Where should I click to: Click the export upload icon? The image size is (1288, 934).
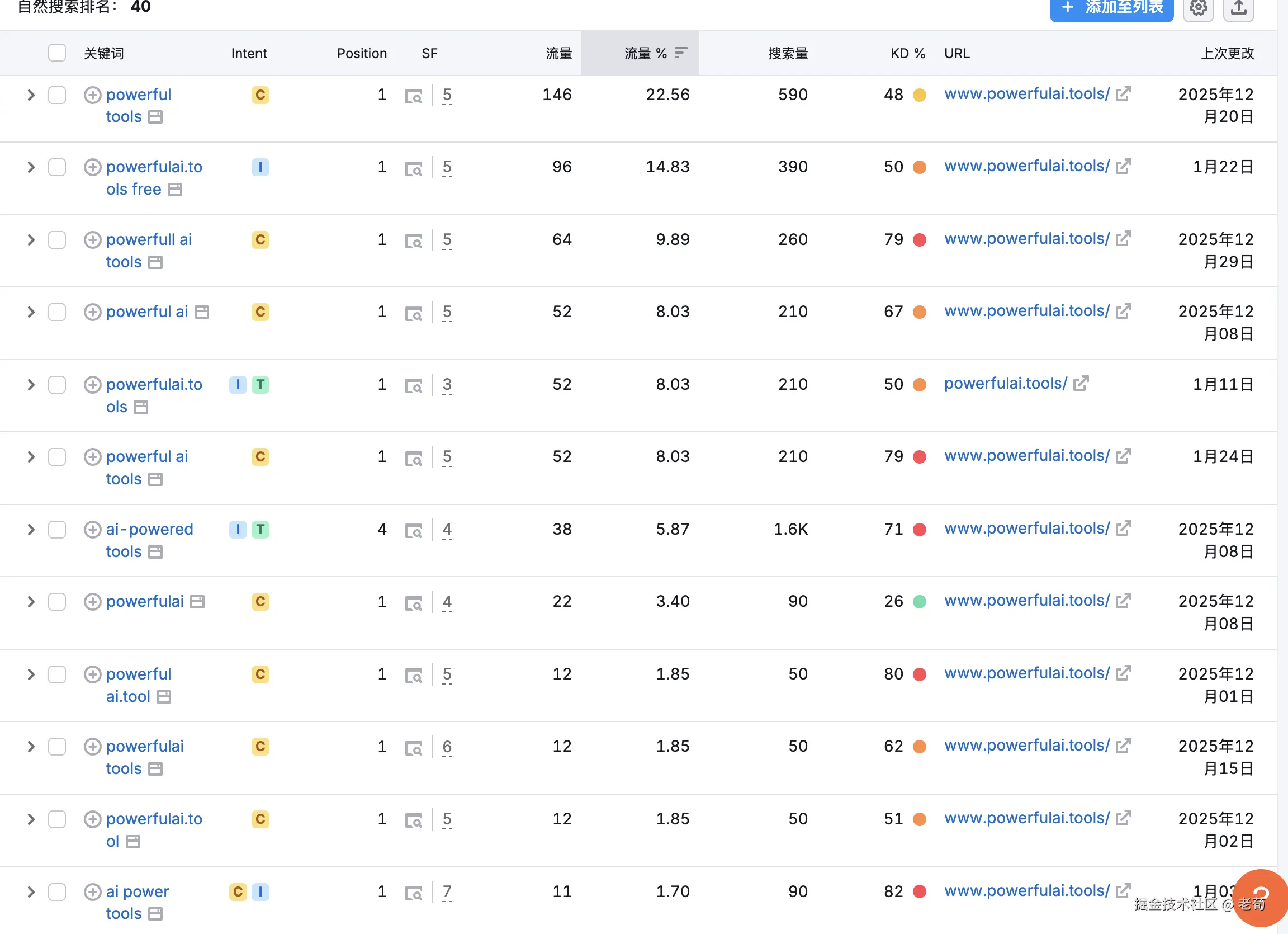[x=1238, y=8]
